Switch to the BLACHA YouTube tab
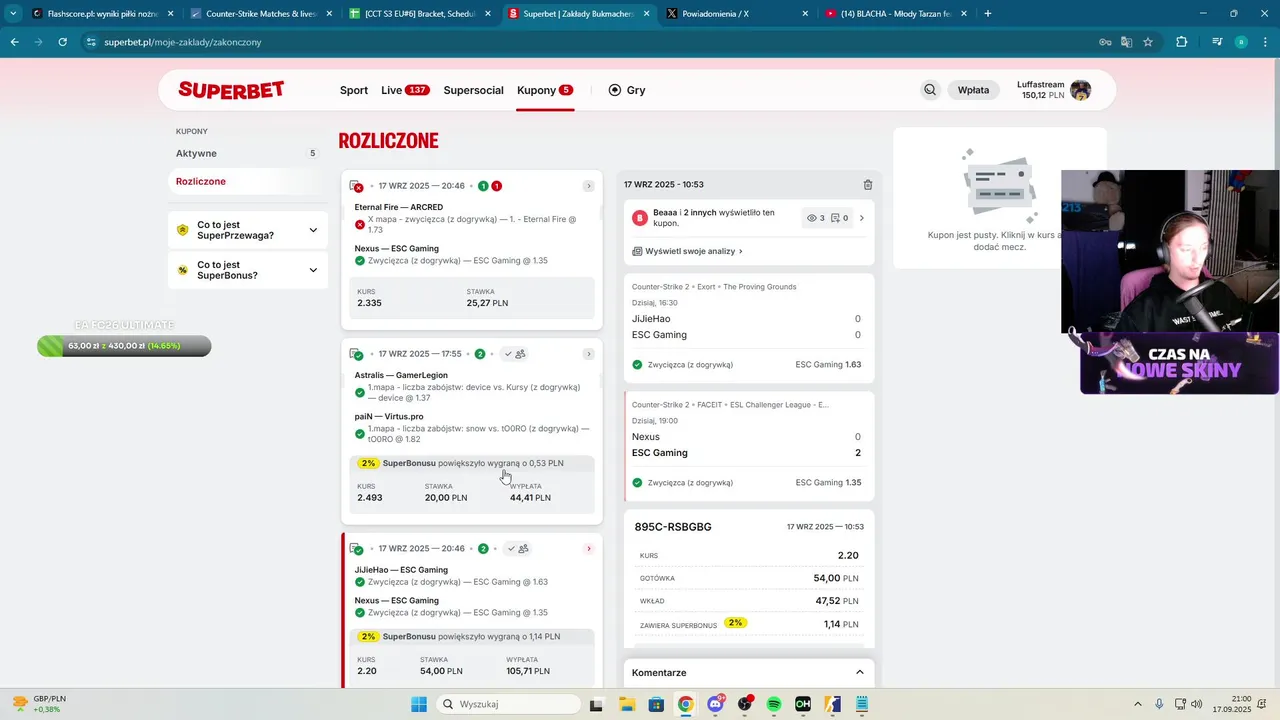1280x720 pixels. [896, 14]
